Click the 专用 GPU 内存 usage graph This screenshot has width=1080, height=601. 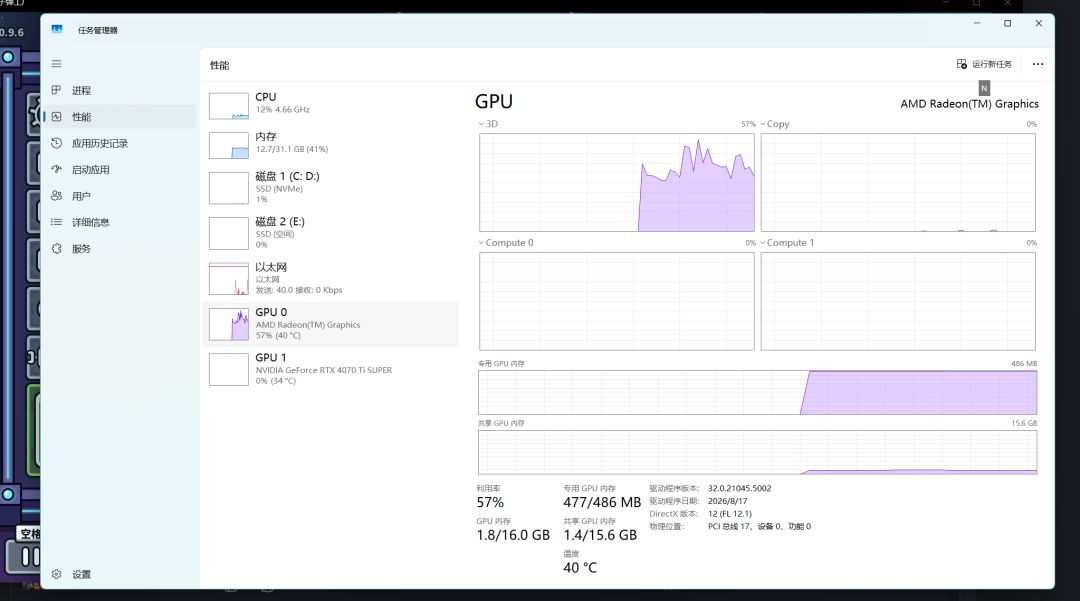point(758,392)
